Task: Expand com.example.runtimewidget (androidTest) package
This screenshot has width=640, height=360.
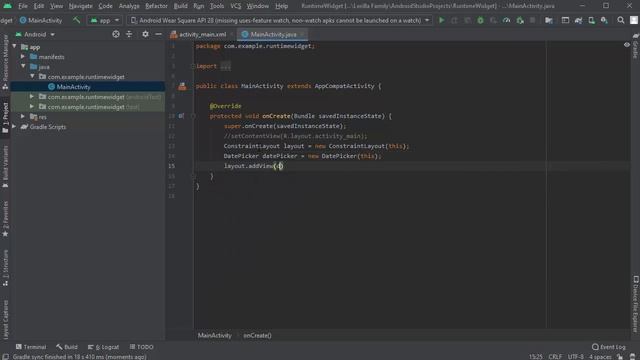Action: [x=32, y=97]
